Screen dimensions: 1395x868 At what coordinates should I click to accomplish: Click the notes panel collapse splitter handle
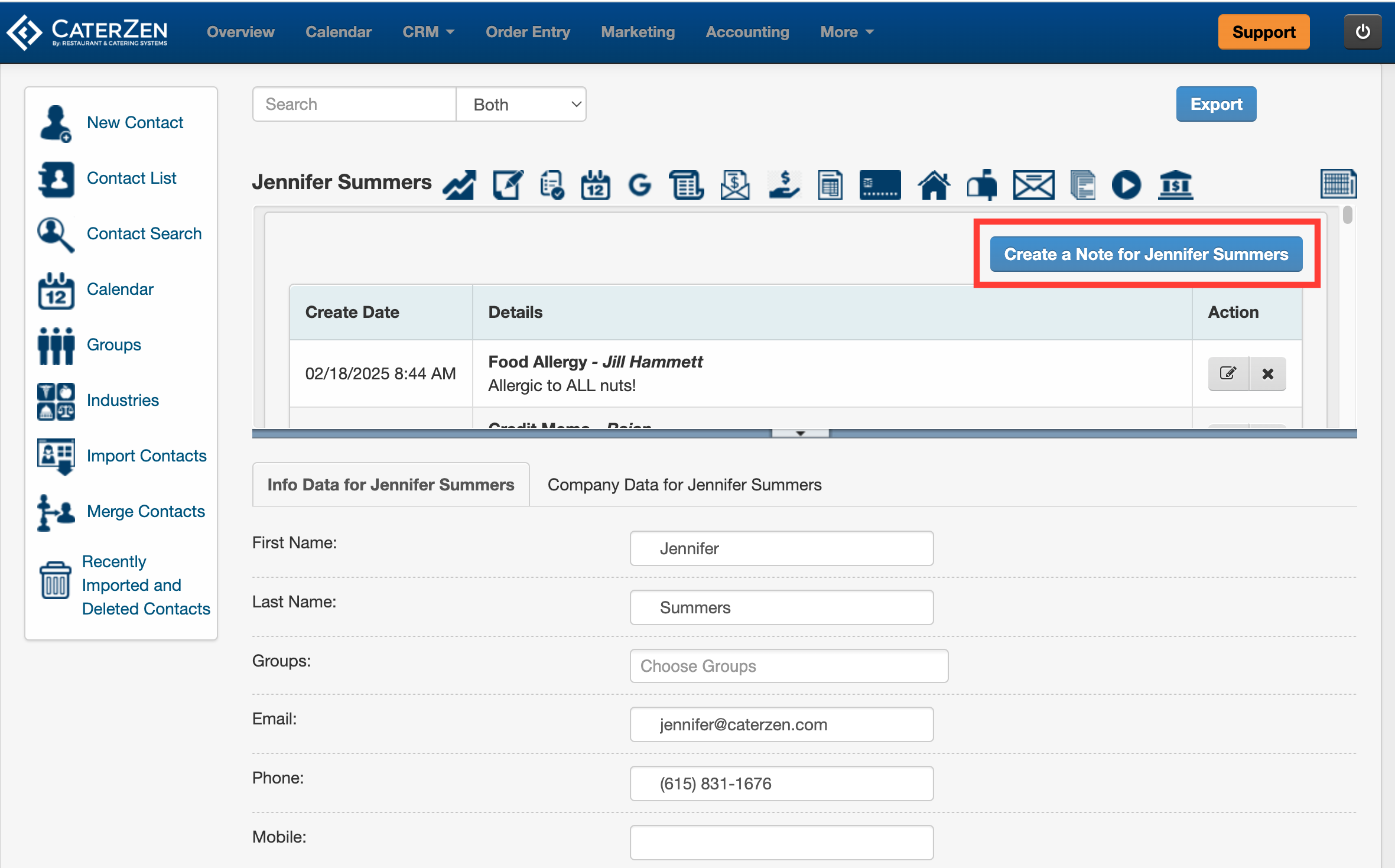coord(800,433)
